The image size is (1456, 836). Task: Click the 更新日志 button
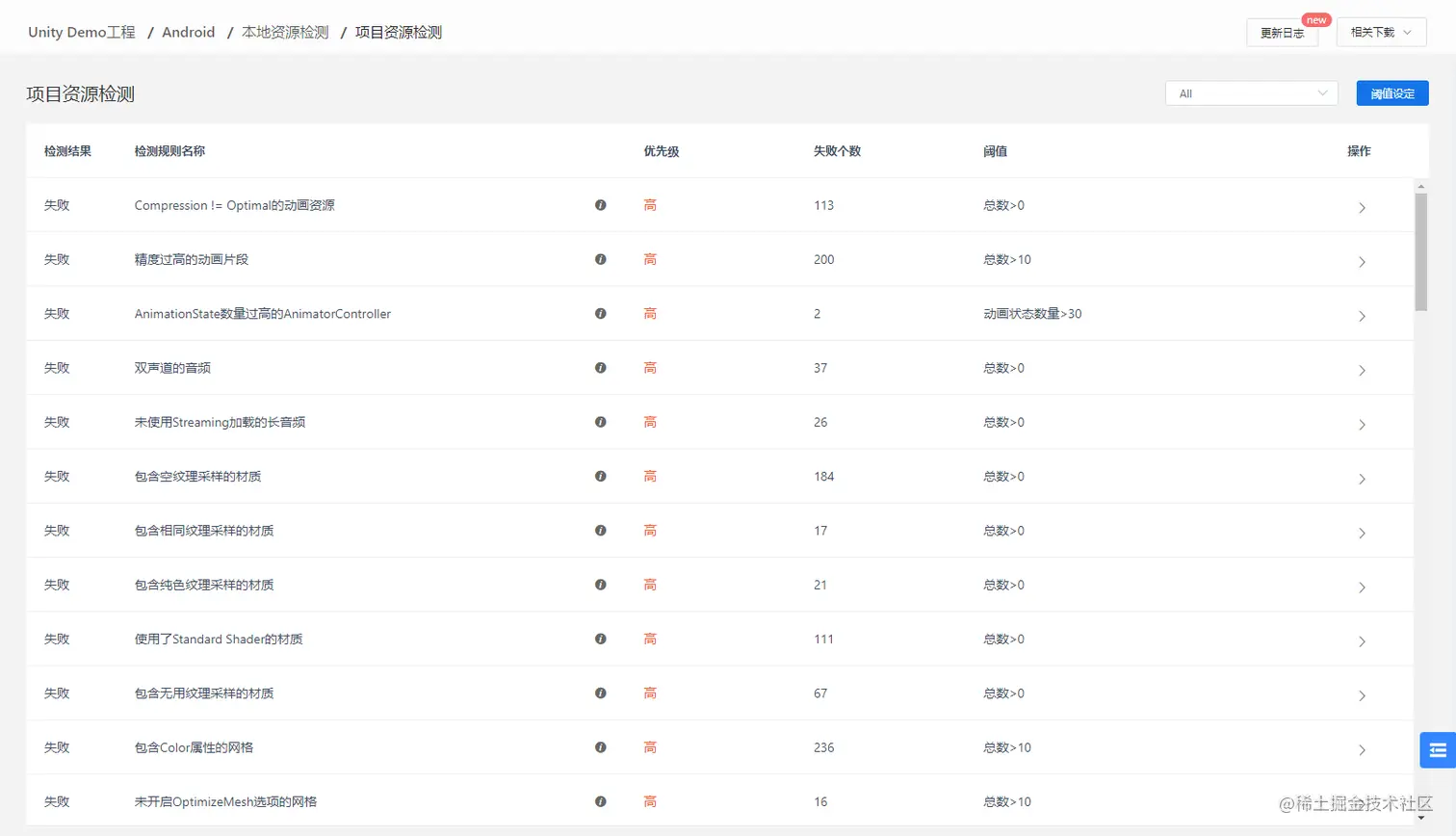coord(1281,32)
